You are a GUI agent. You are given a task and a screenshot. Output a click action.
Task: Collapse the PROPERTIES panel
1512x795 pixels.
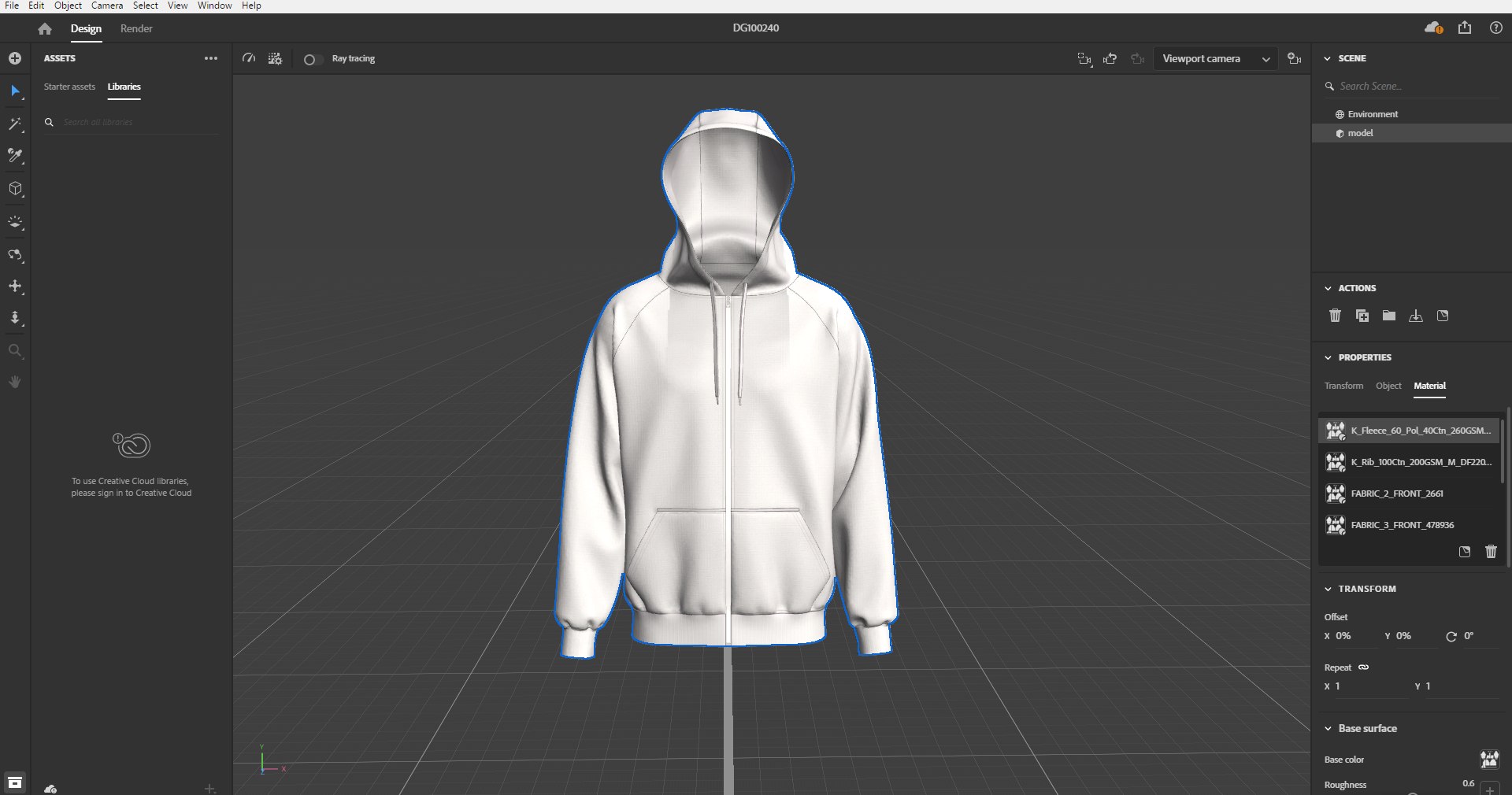(x=1328, y=357)
